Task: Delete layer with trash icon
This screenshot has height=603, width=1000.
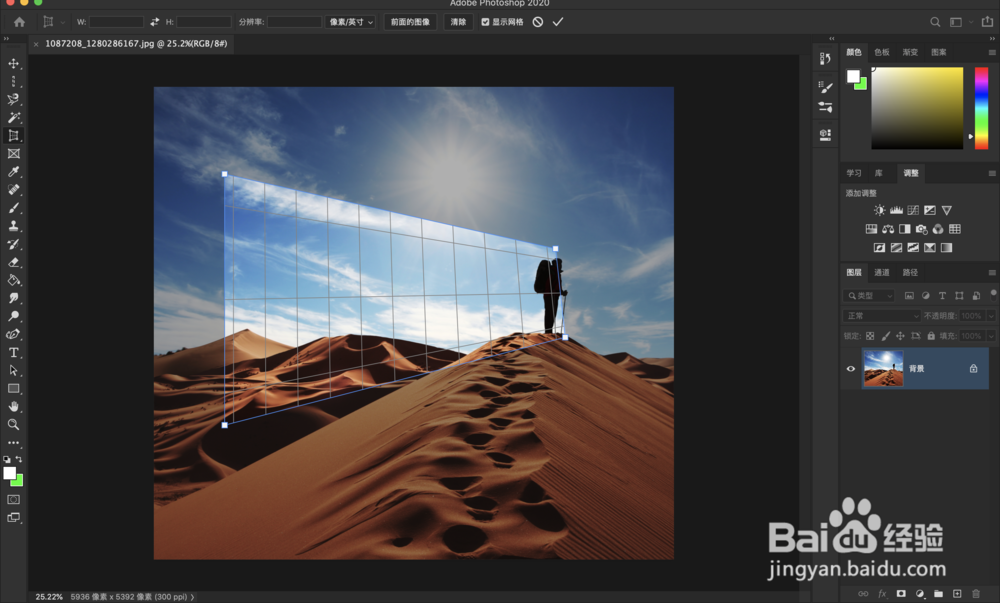Action: (976, 593)
